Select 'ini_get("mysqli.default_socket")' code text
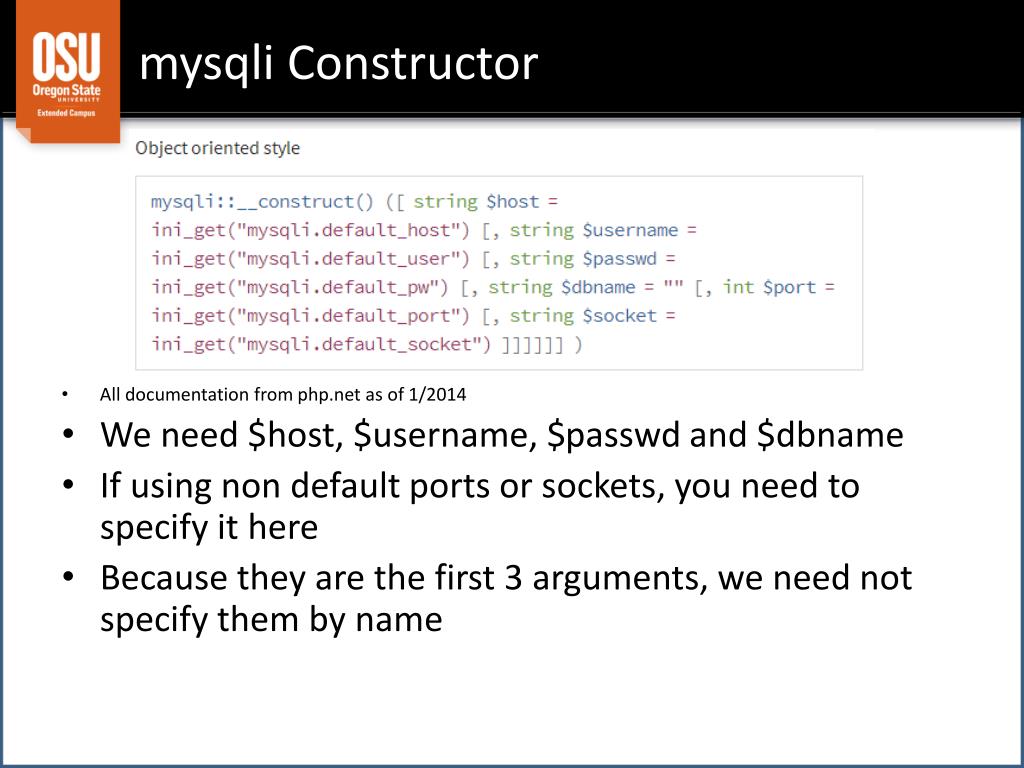This screenshot has height=768, width=1024. (x=321, y=344)
